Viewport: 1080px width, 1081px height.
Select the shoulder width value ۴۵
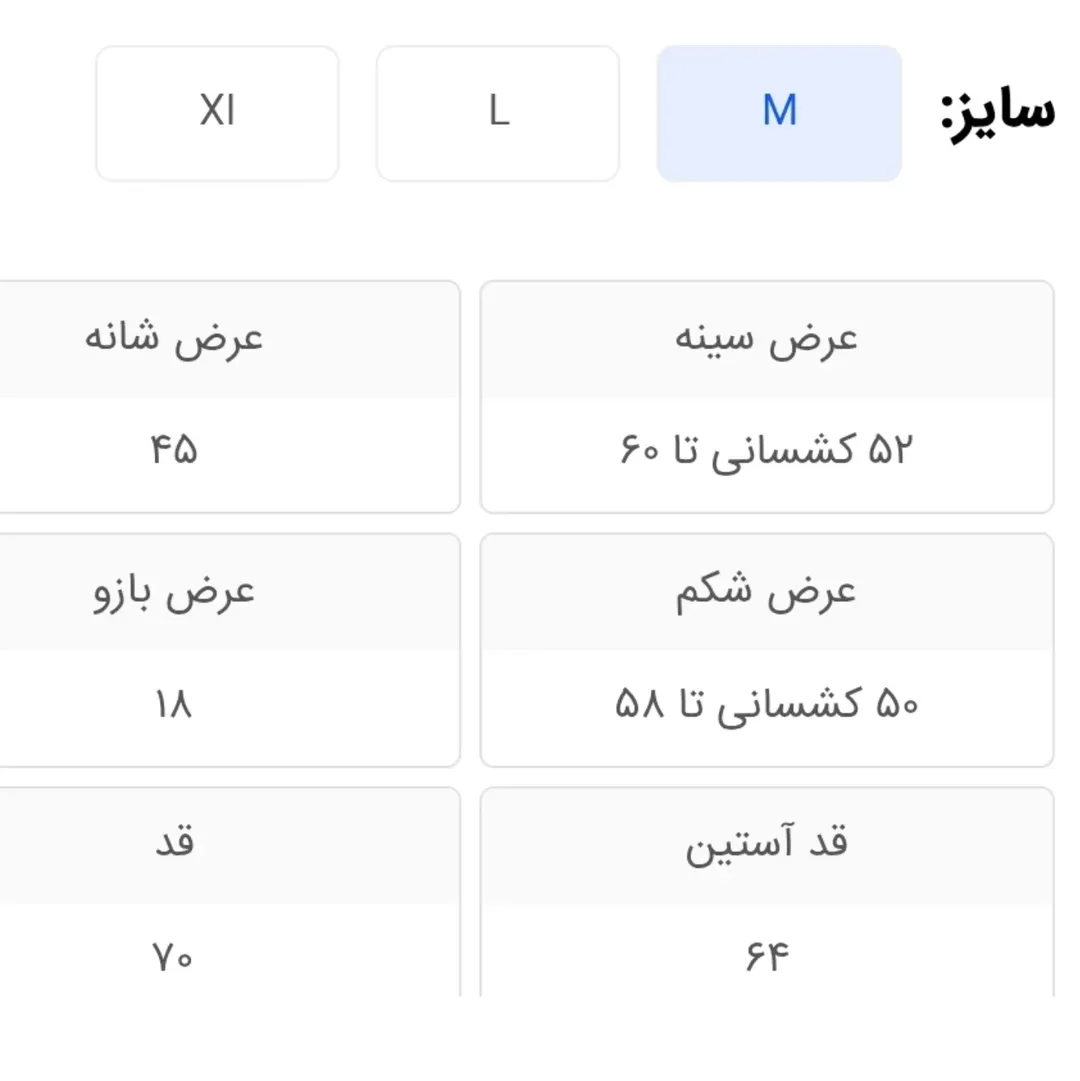tap(174, 452)
